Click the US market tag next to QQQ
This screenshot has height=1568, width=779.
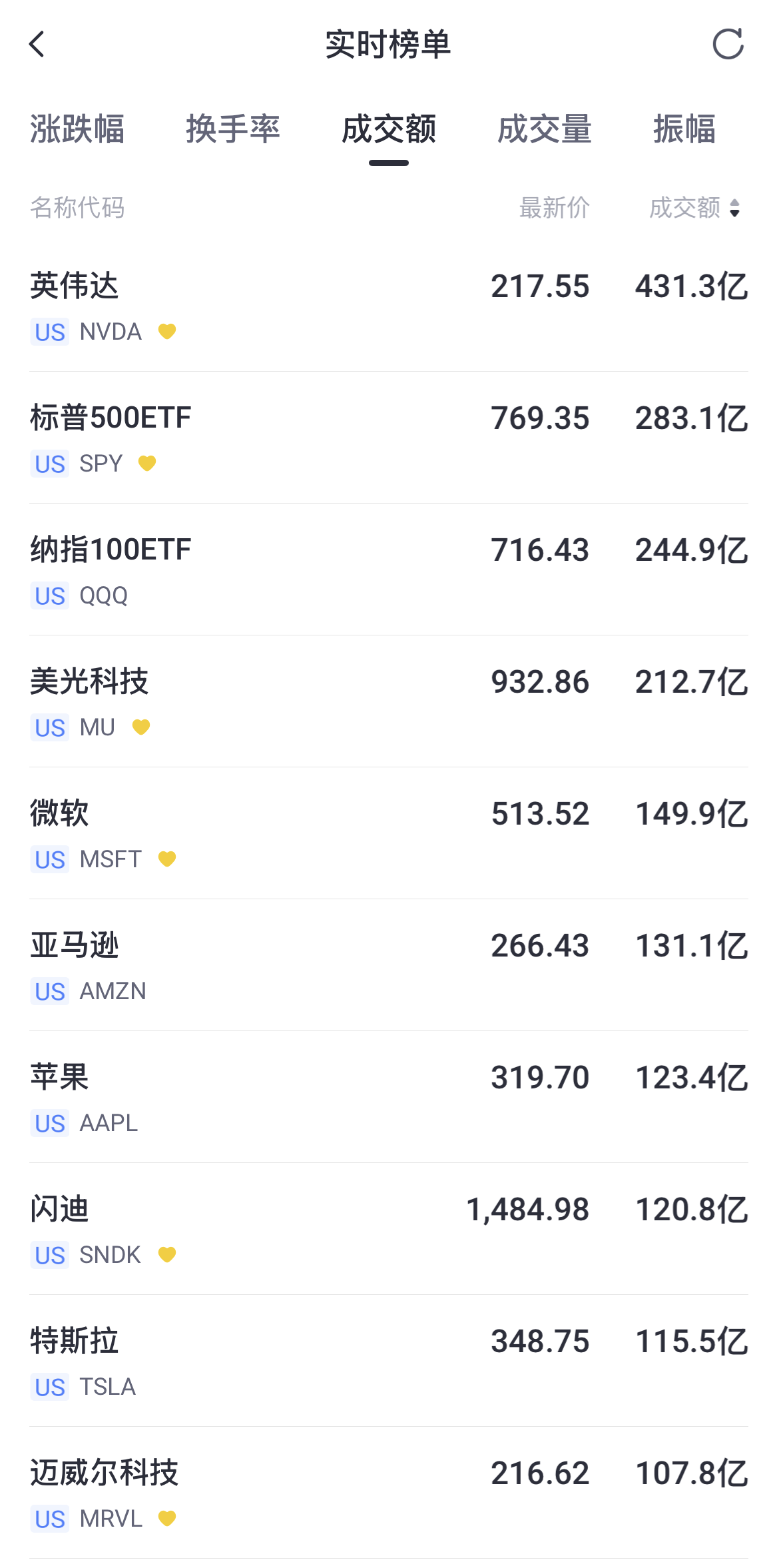[50, 595]
